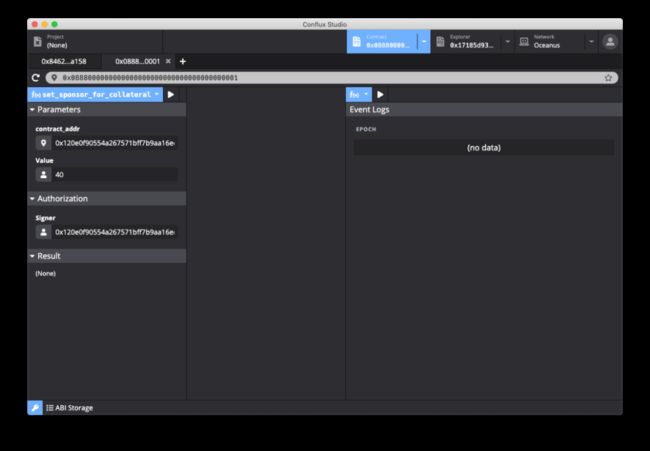Add a new tab with plus icon

coord(183,61)
